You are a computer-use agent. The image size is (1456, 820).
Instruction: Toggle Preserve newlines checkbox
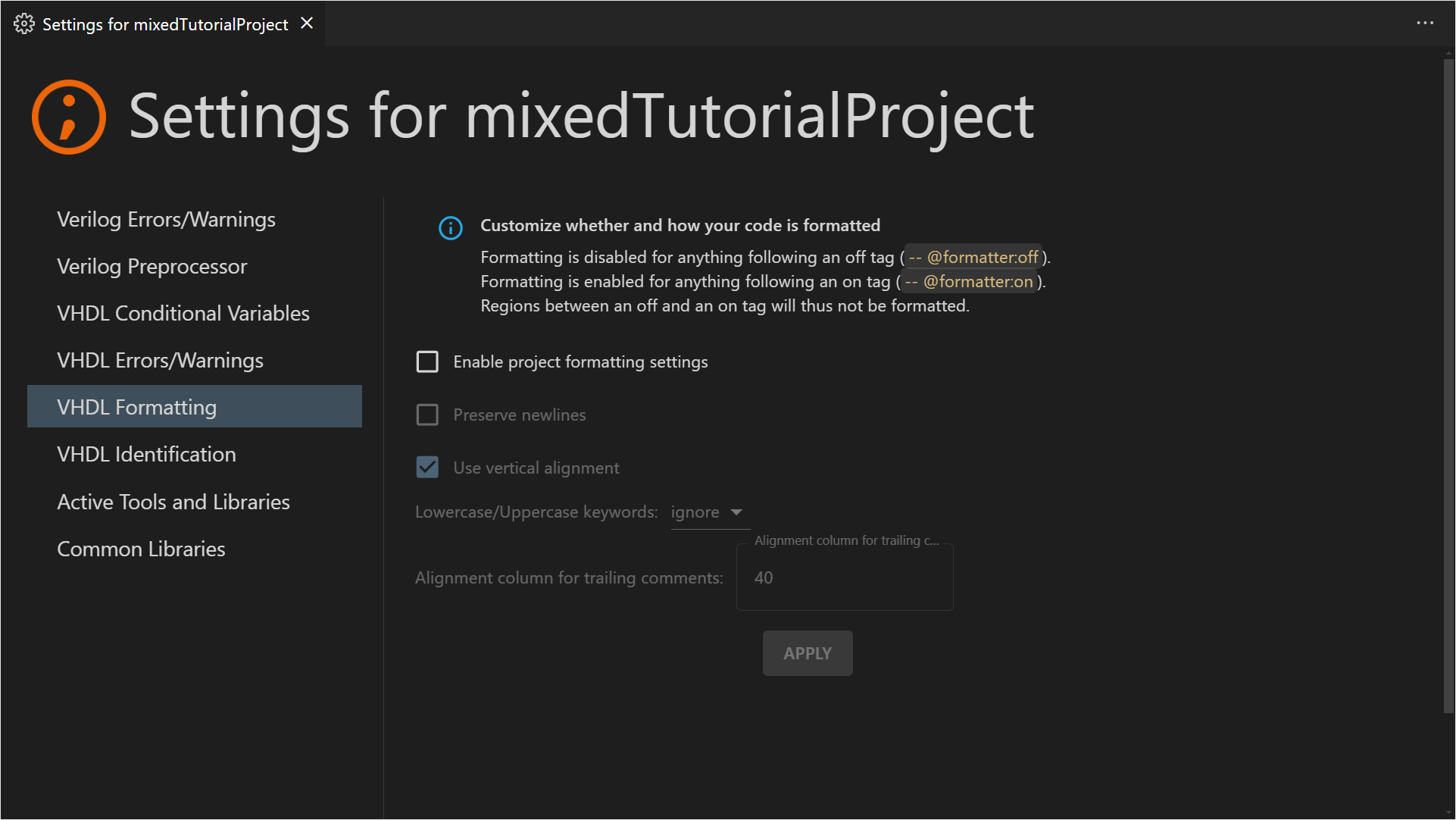pyautogui.click(x=427, y=415)
